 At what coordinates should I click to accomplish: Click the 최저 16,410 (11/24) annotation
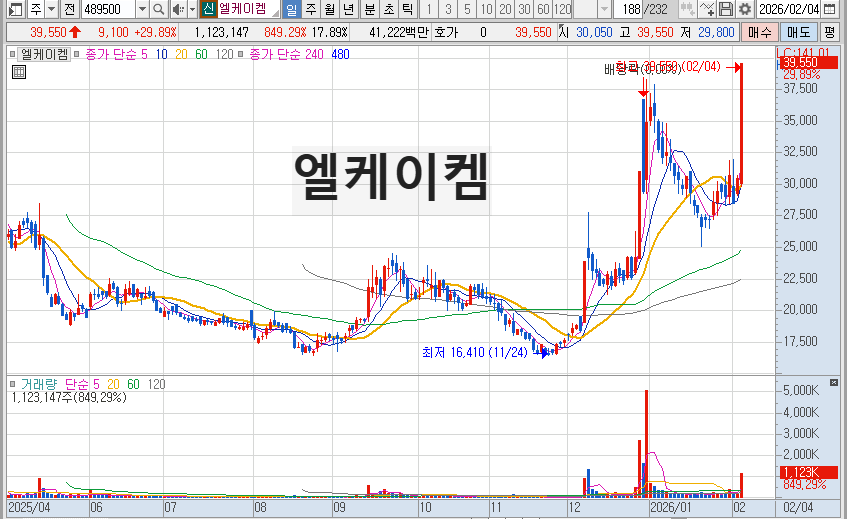474,353
